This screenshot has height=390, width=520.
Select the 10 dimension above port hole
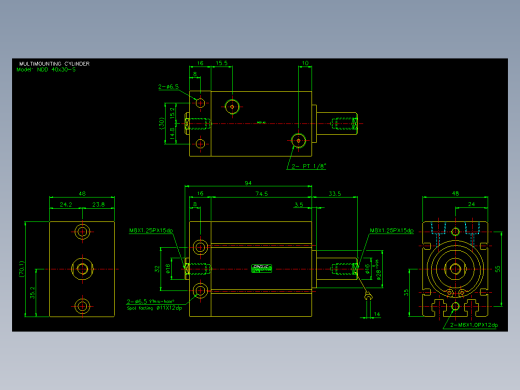[305, 63]
